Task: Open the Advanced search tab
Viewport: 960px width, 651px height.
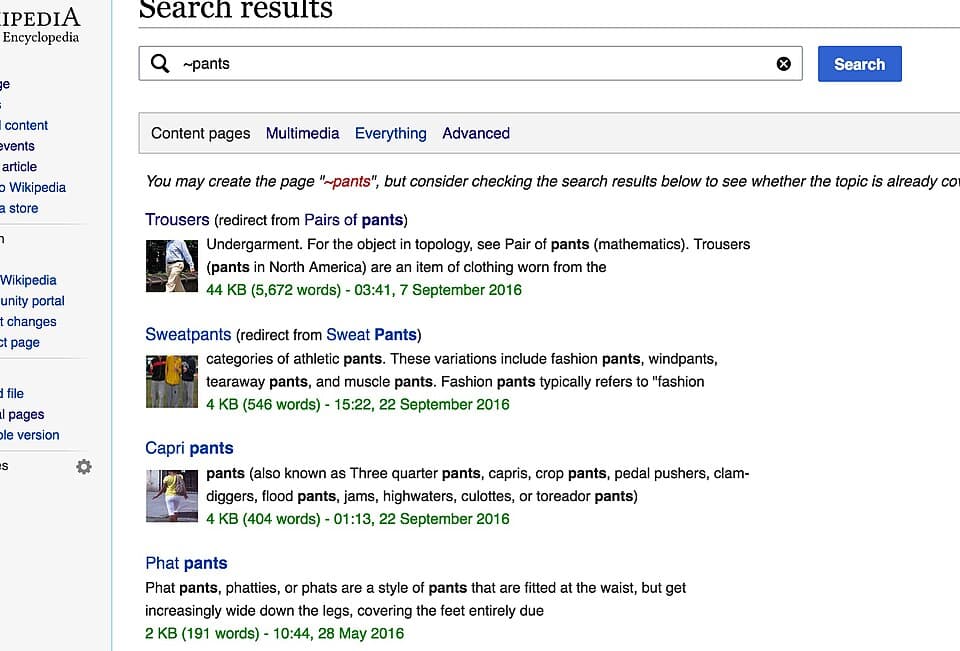Action: point(476,133)
